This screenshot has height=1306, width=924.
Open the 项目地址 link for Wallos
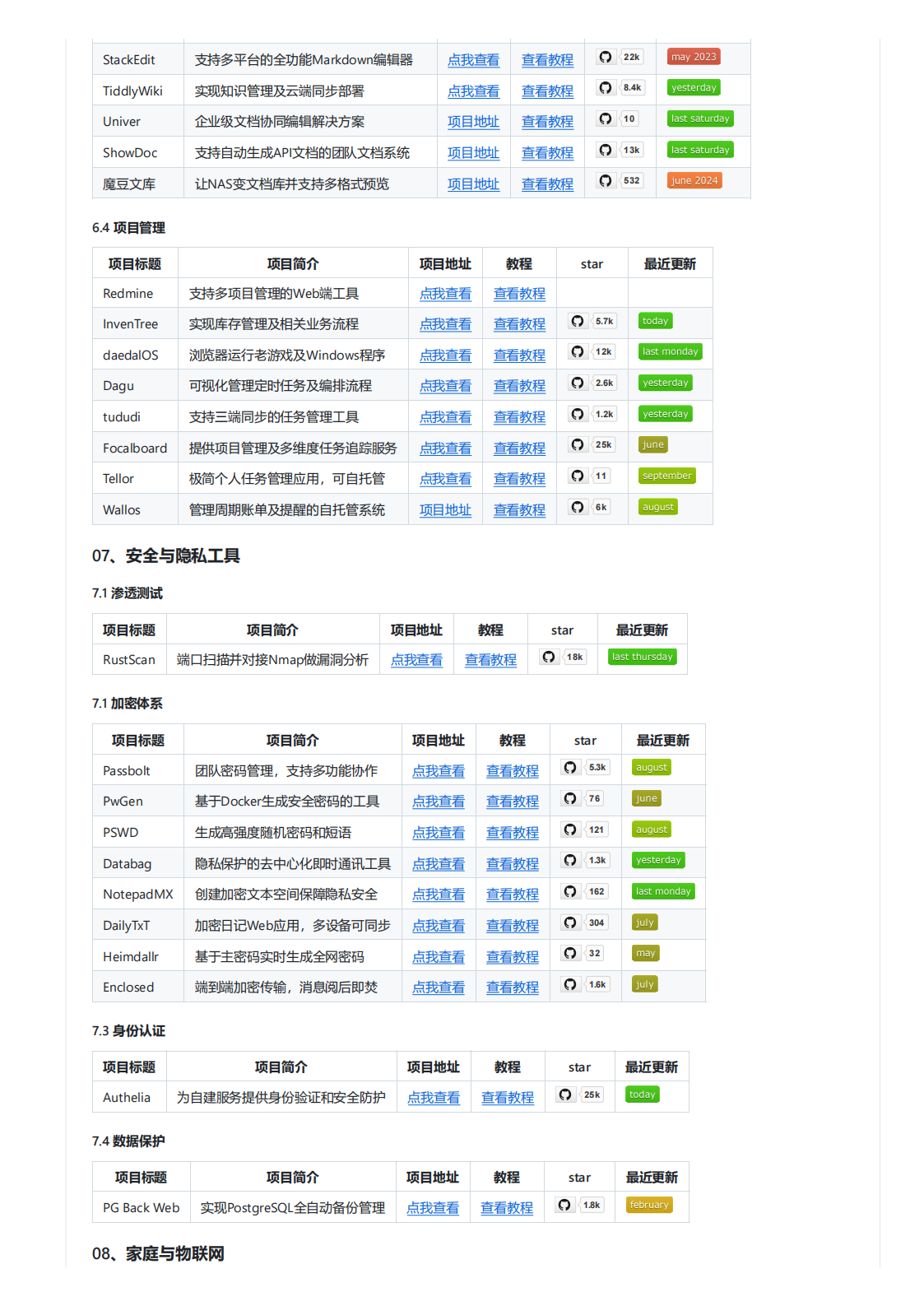click(445, 510)
